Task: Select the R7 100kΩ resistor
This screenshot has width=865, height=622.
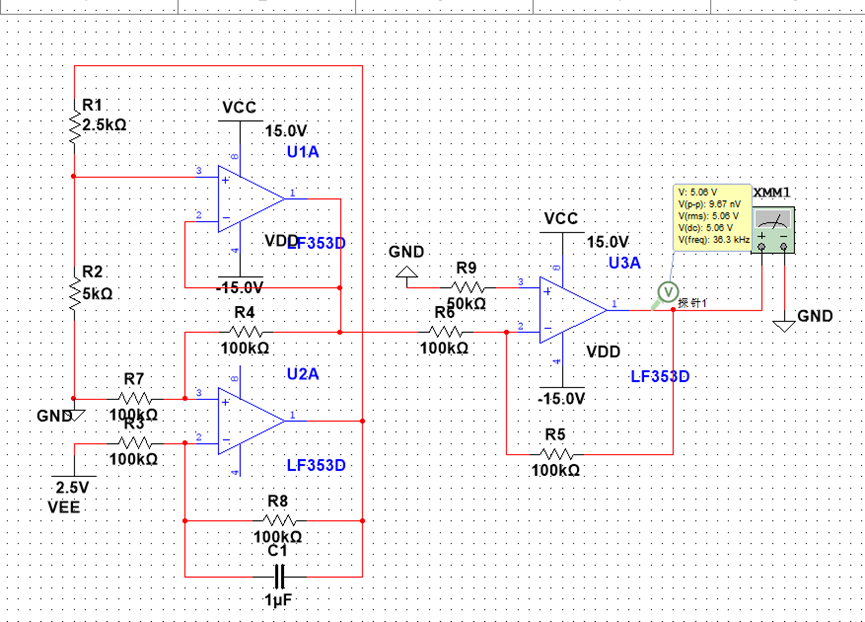Action: (135, 399)
